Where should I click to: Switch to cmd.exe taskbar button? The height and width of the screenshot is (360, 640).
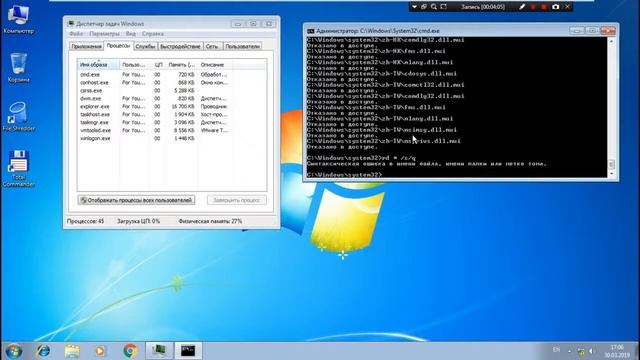188,351
